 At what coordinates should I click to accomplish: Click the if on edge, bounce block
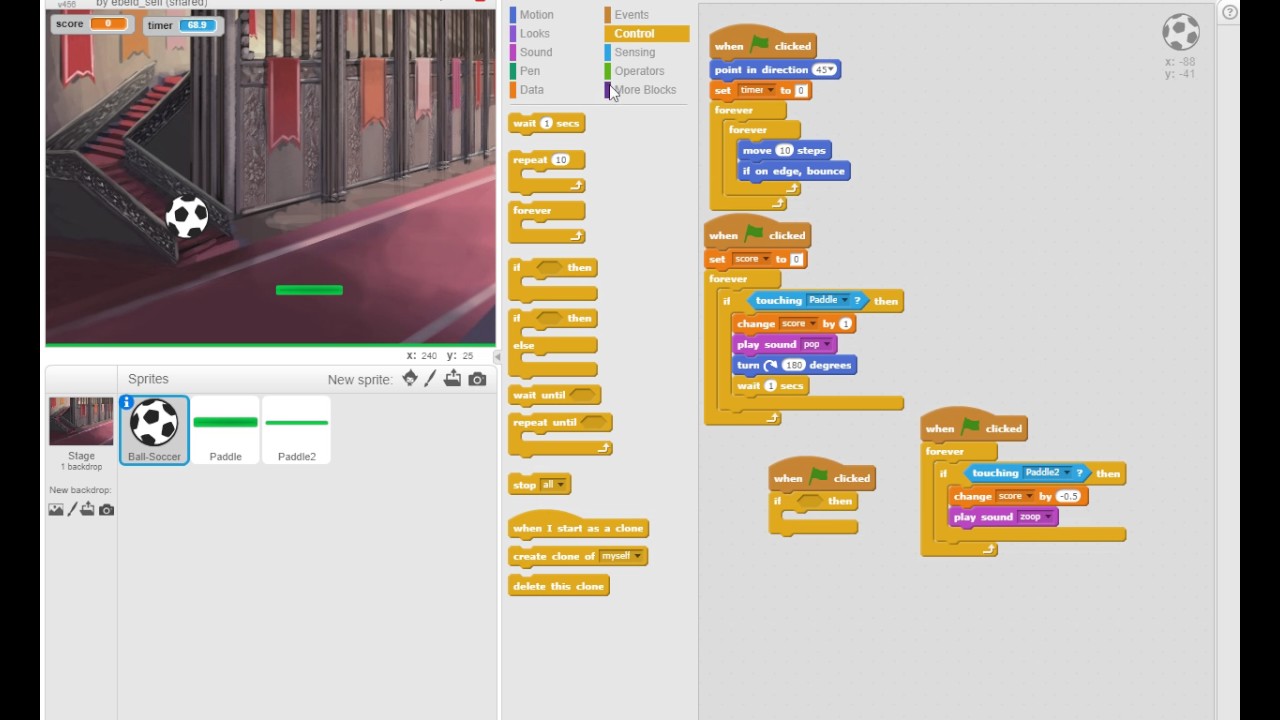[x=794, y=171]
